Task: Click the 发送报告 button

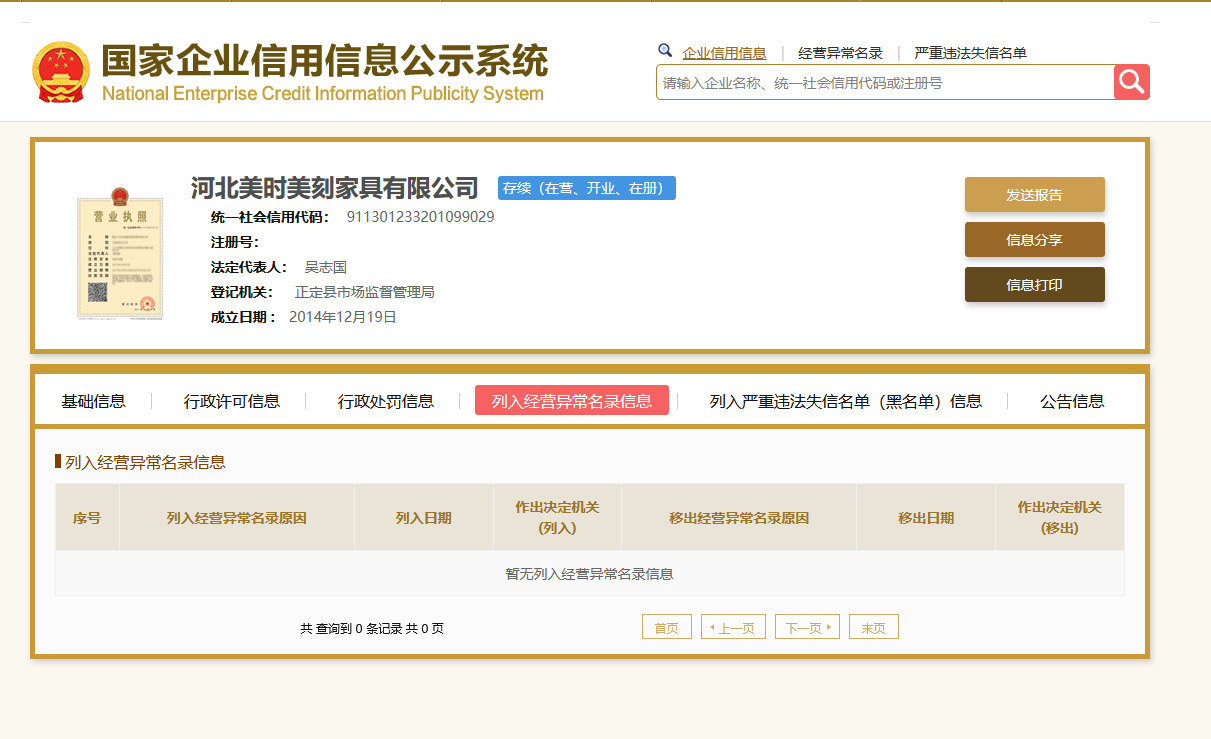Action: coord(1034,195)
